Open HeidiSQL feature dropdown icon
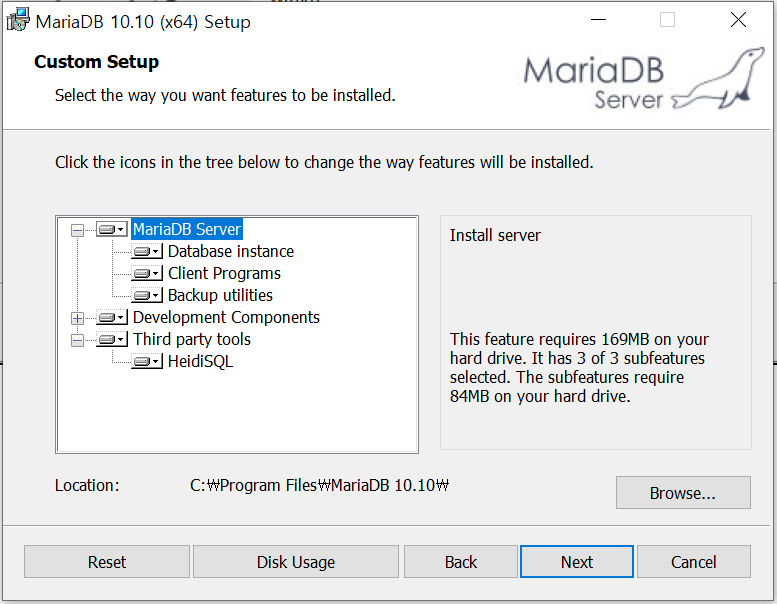Screen dimensions: 777x604 click(147, 361)
